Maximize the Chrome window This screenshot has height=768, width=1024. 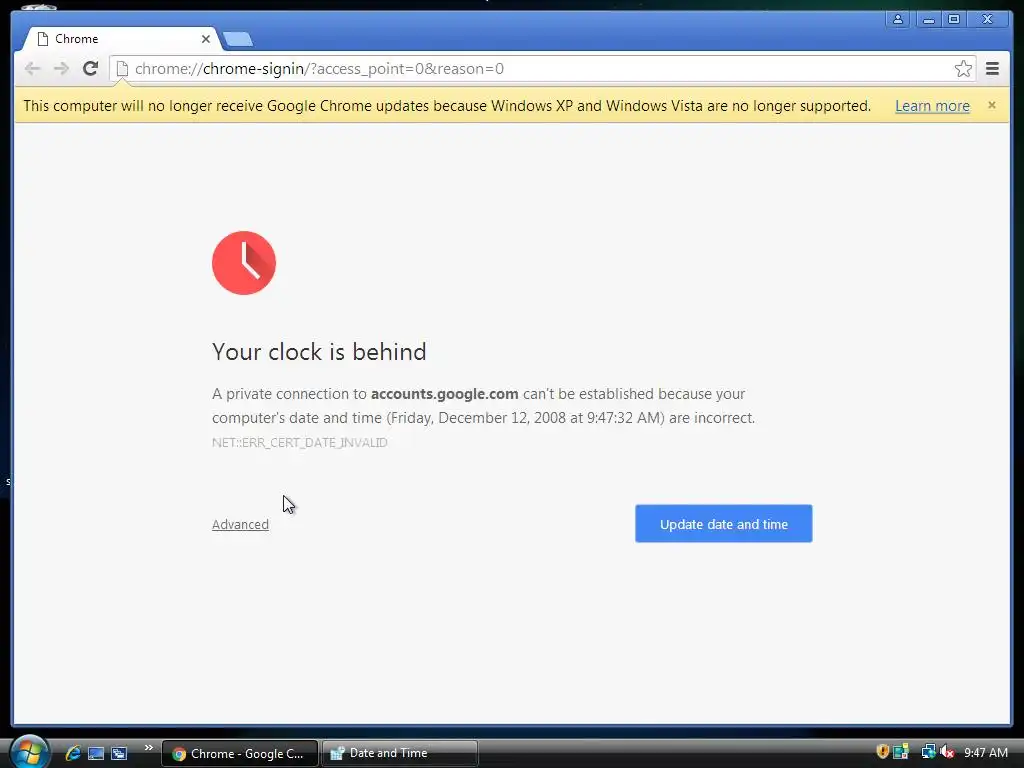pos(953,19)
